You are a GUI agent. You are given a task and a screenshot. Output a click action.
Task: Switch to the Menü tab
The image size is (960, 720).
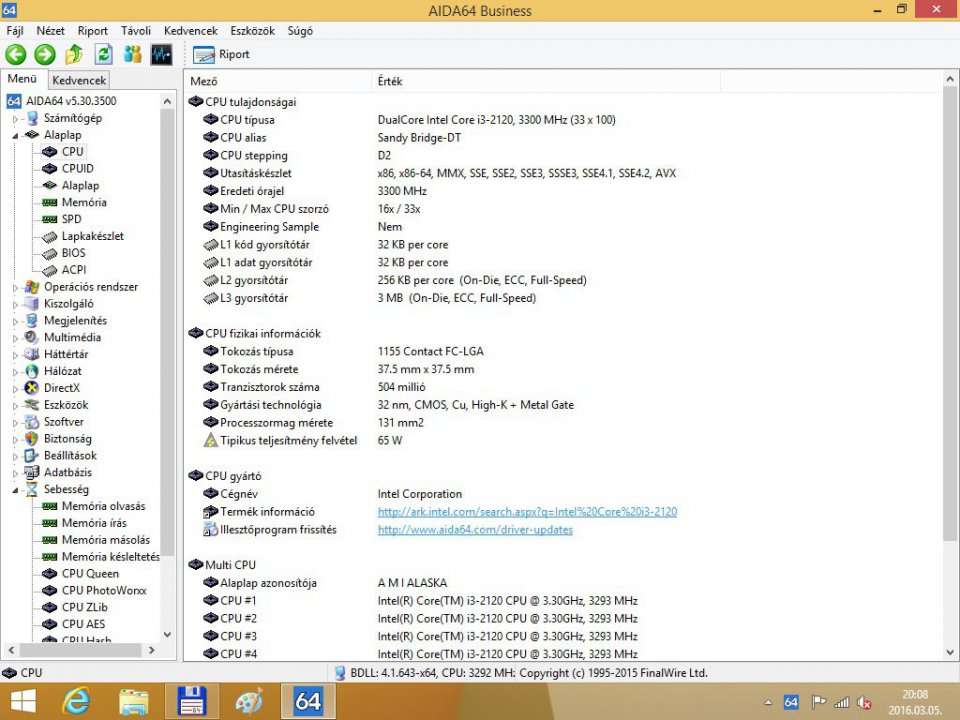tap(23, 79)
